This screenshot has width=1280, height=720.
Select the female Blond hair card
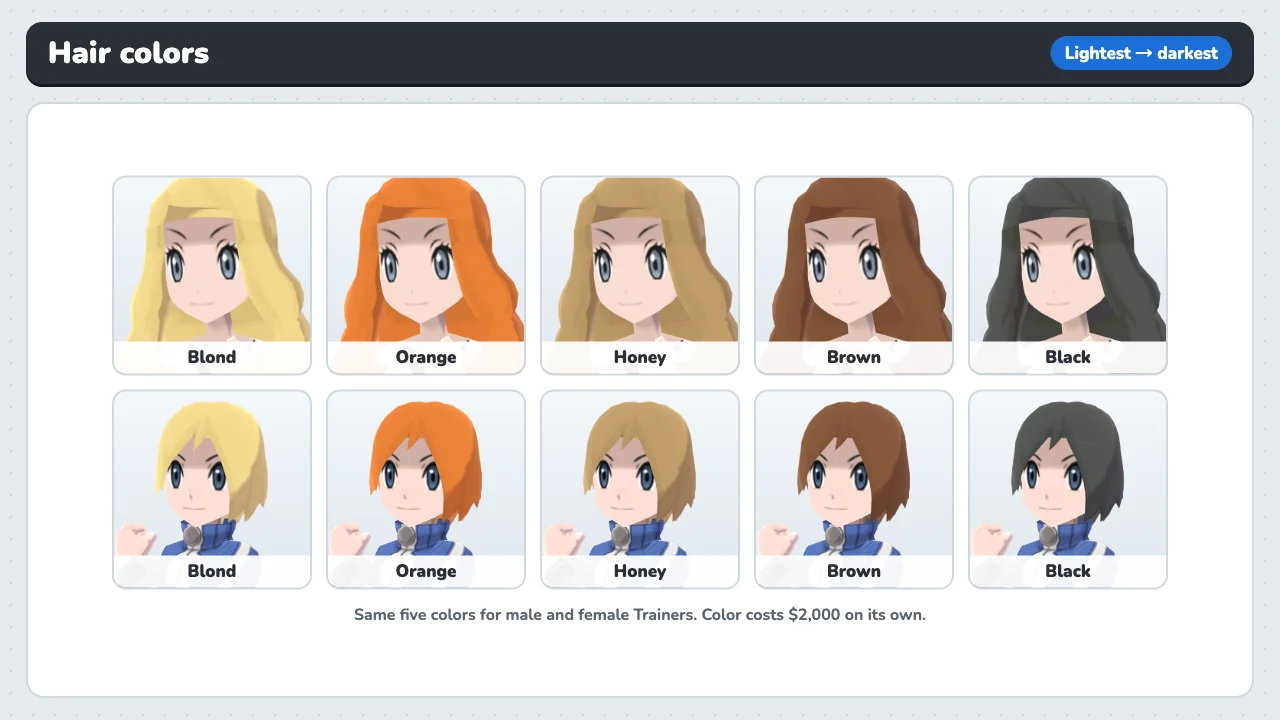tap(212, 275)
